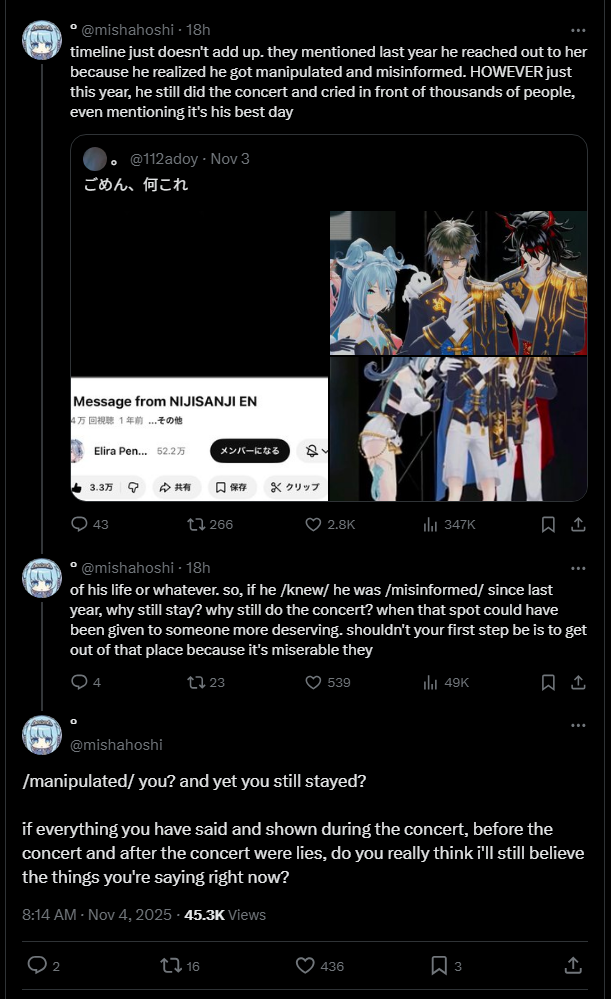
Task: Like the first tweet with 2.8K likes
Action: [x=330, y=524]
